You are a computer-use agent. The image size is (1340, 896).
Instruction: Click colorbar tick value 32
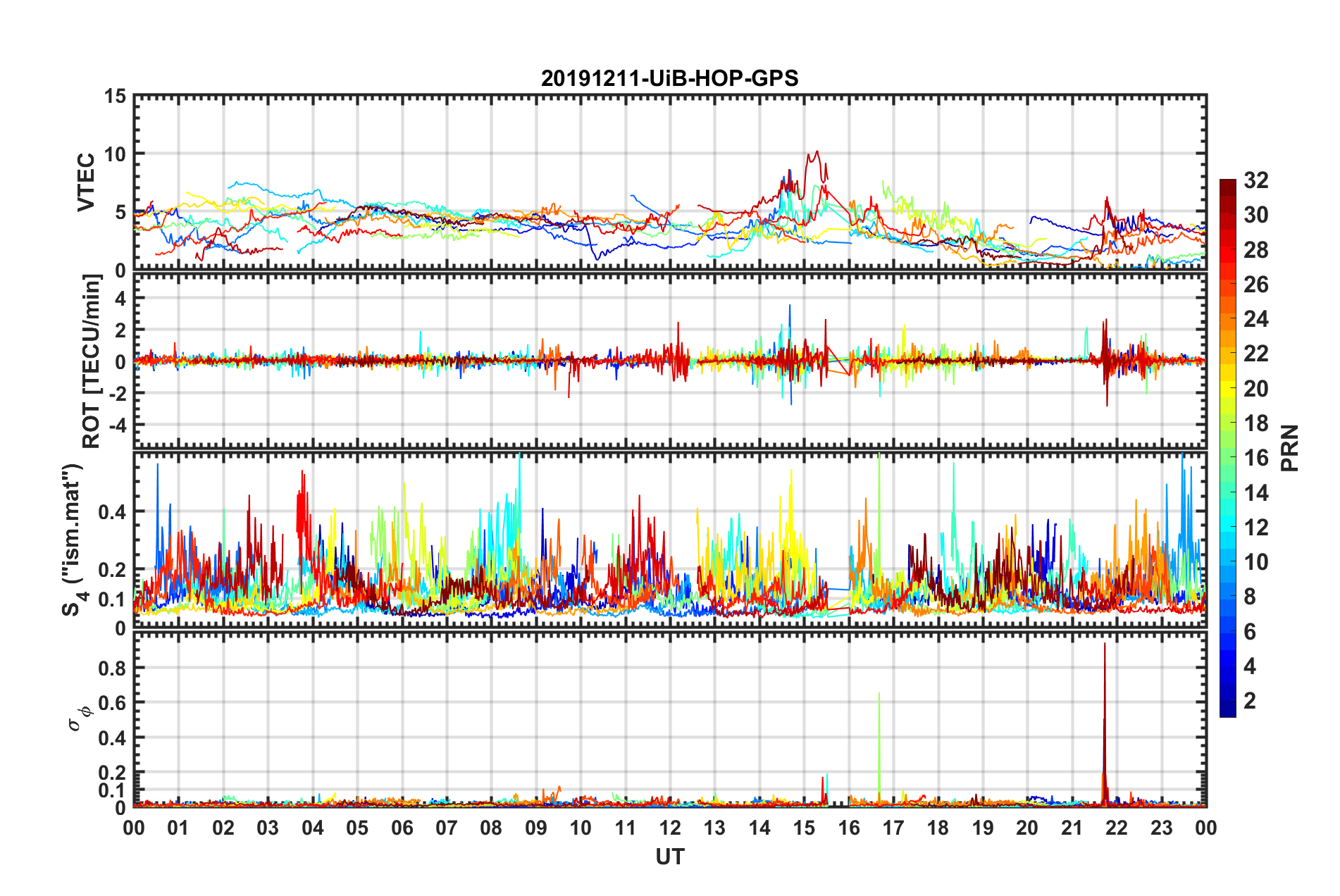click(x=1255, y=180)
